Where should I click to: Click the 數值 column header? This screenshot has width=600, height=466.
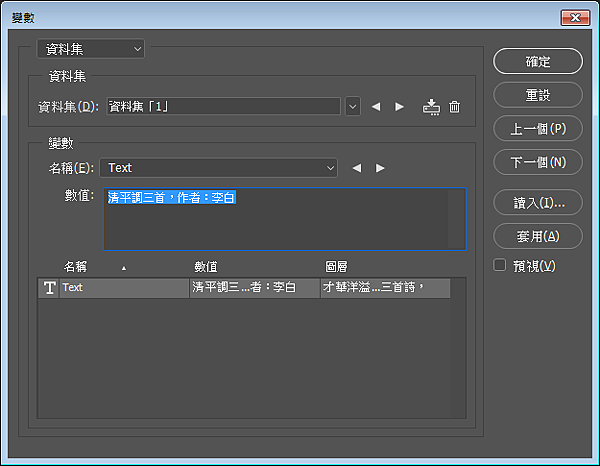[206, 267]
